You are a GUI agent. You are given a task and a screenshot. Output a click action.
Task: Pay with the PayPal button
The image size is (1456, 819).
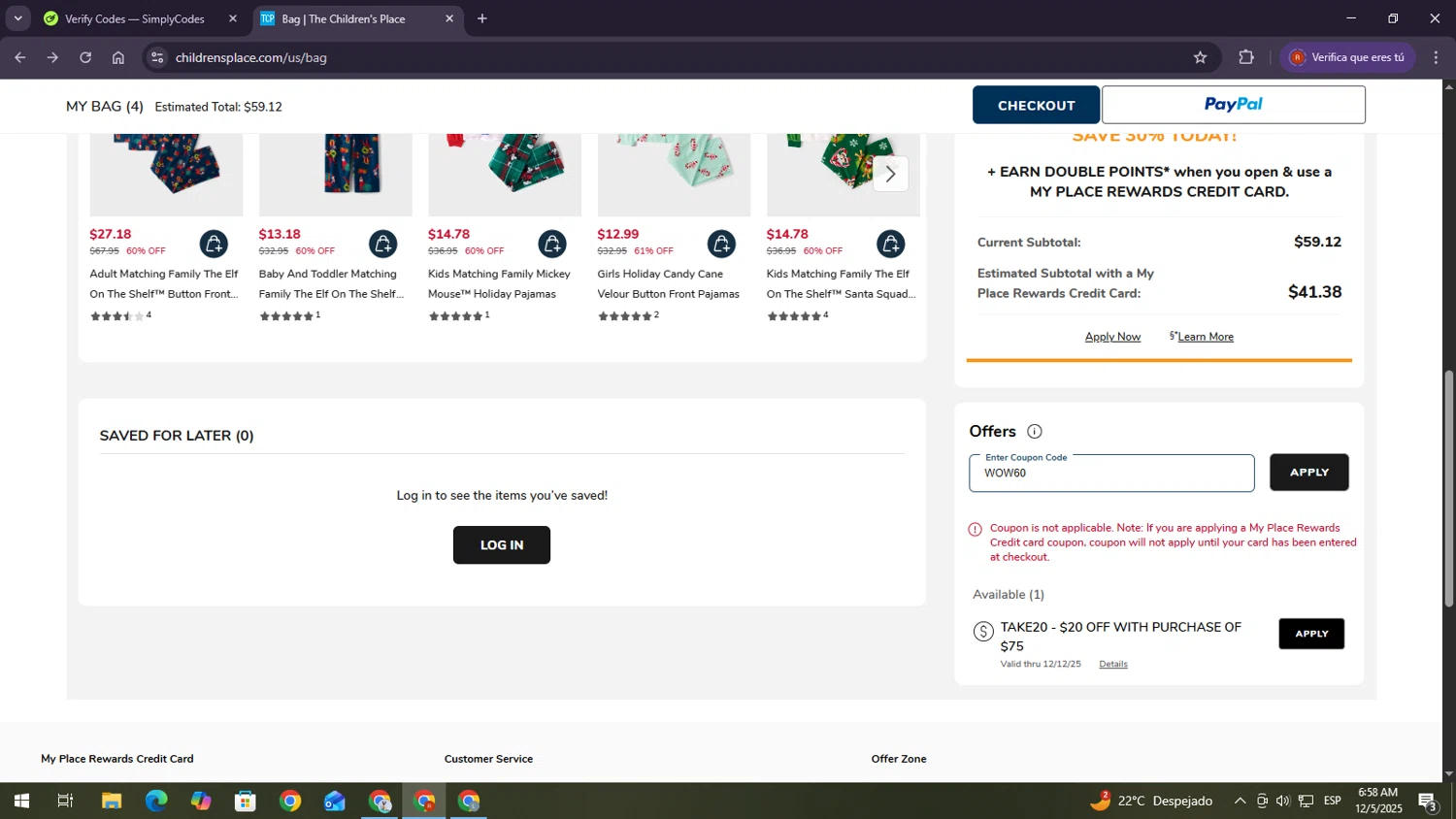click(x=1233, y=105)
